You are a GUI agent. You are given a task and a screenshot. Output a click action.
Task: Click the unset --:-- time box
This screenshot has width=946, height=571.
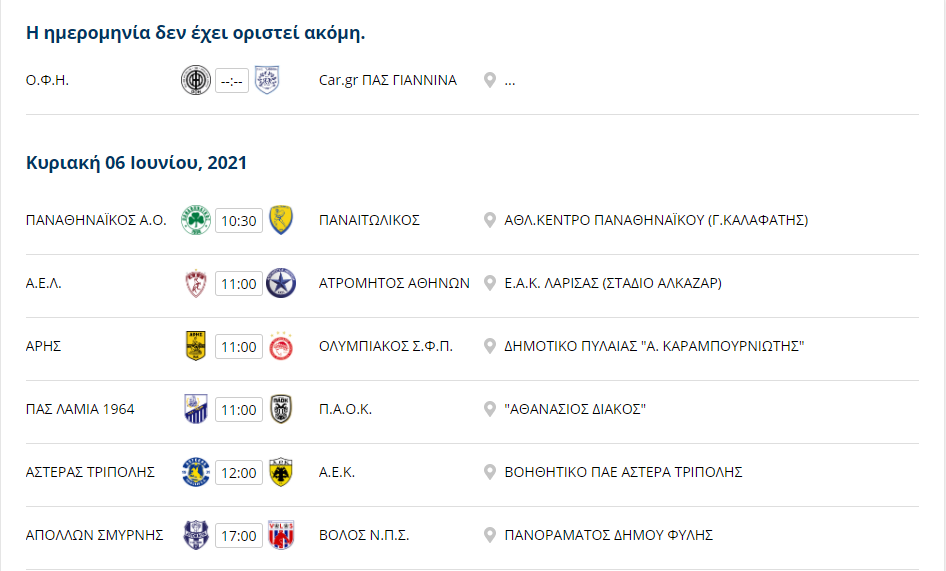tap(232, 80)
